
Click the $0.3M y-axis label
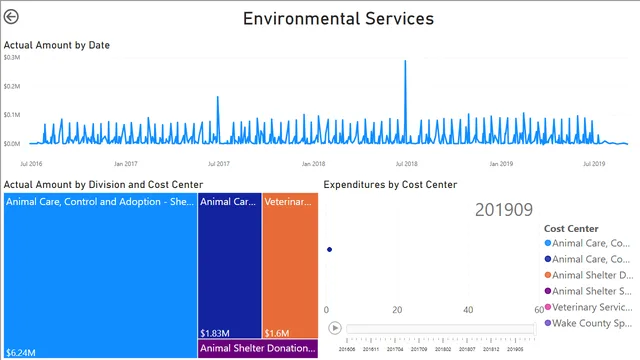pos(12,58)
